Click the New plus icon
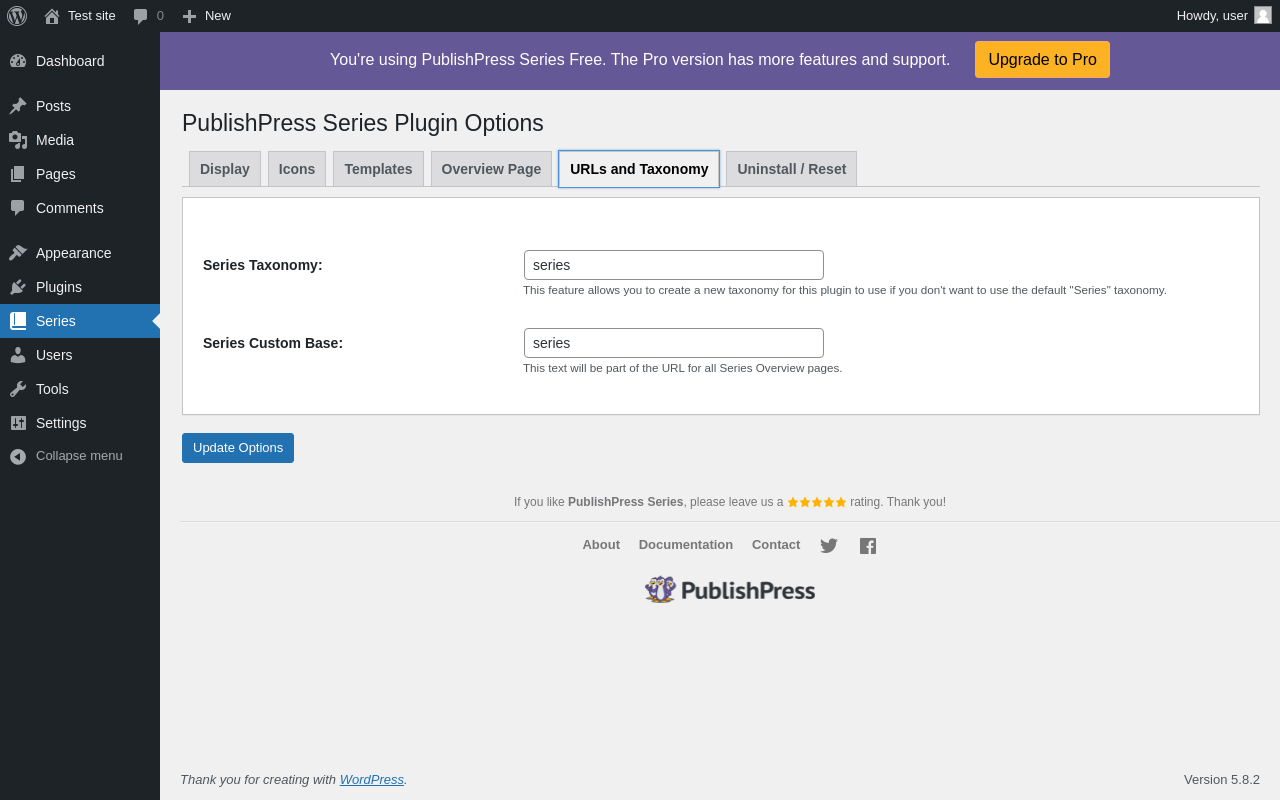This screenshot has width=1280, height=800. click(189, 16)
